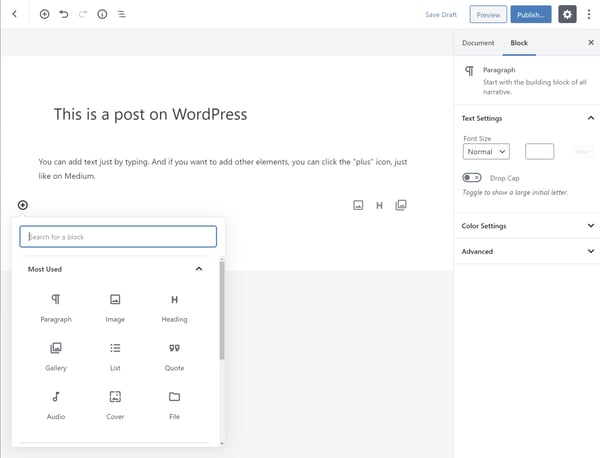This screenshot has width=600, height=458.
Task: Switch to the Document tab
Action: click(478, 43)
